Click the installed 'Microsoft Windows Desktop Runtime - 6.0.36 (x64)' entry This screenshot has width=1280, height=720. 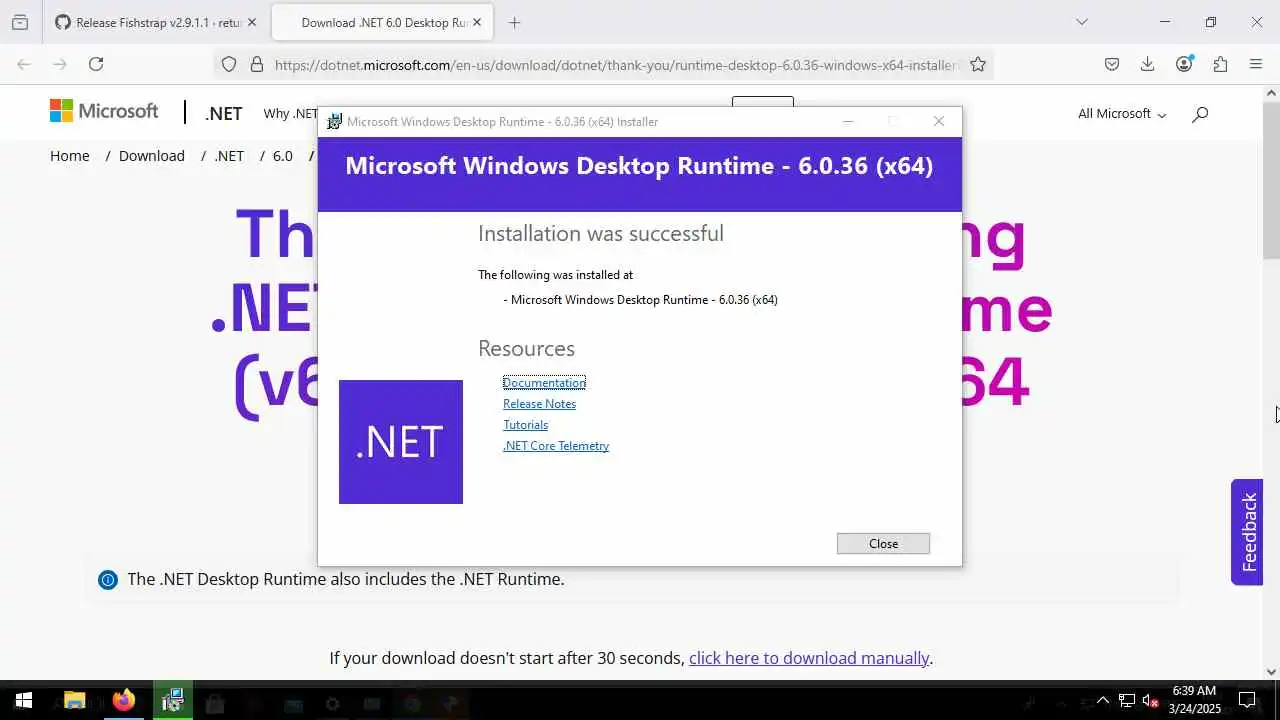pyautogui.click(x=644, y=299)
